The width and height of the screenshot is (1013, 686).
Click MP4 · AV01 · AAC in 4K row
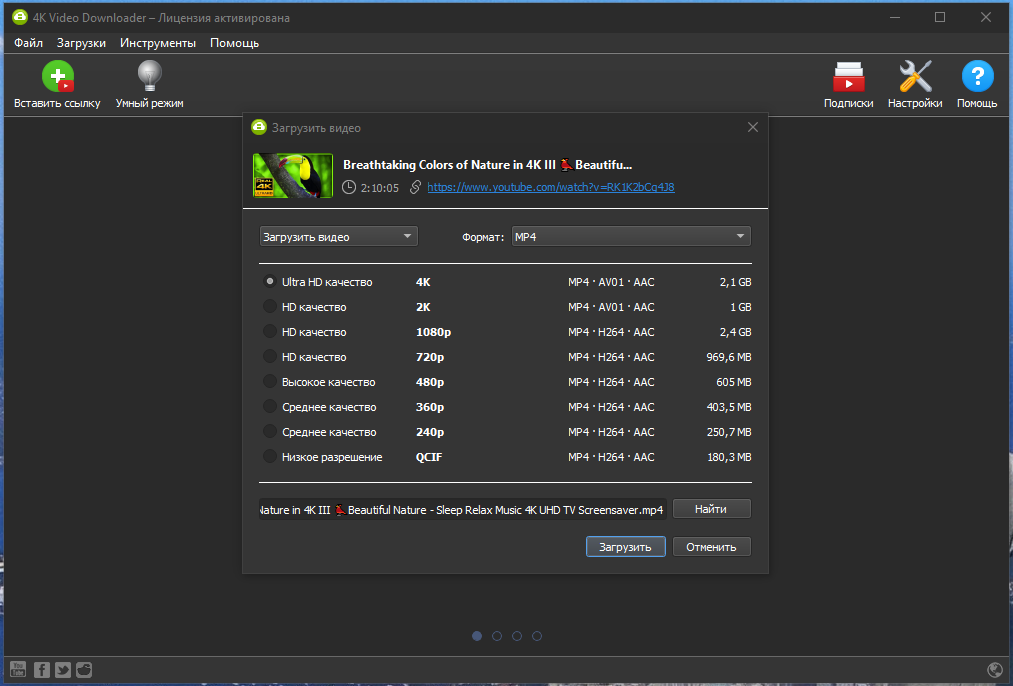pos(611,282)
